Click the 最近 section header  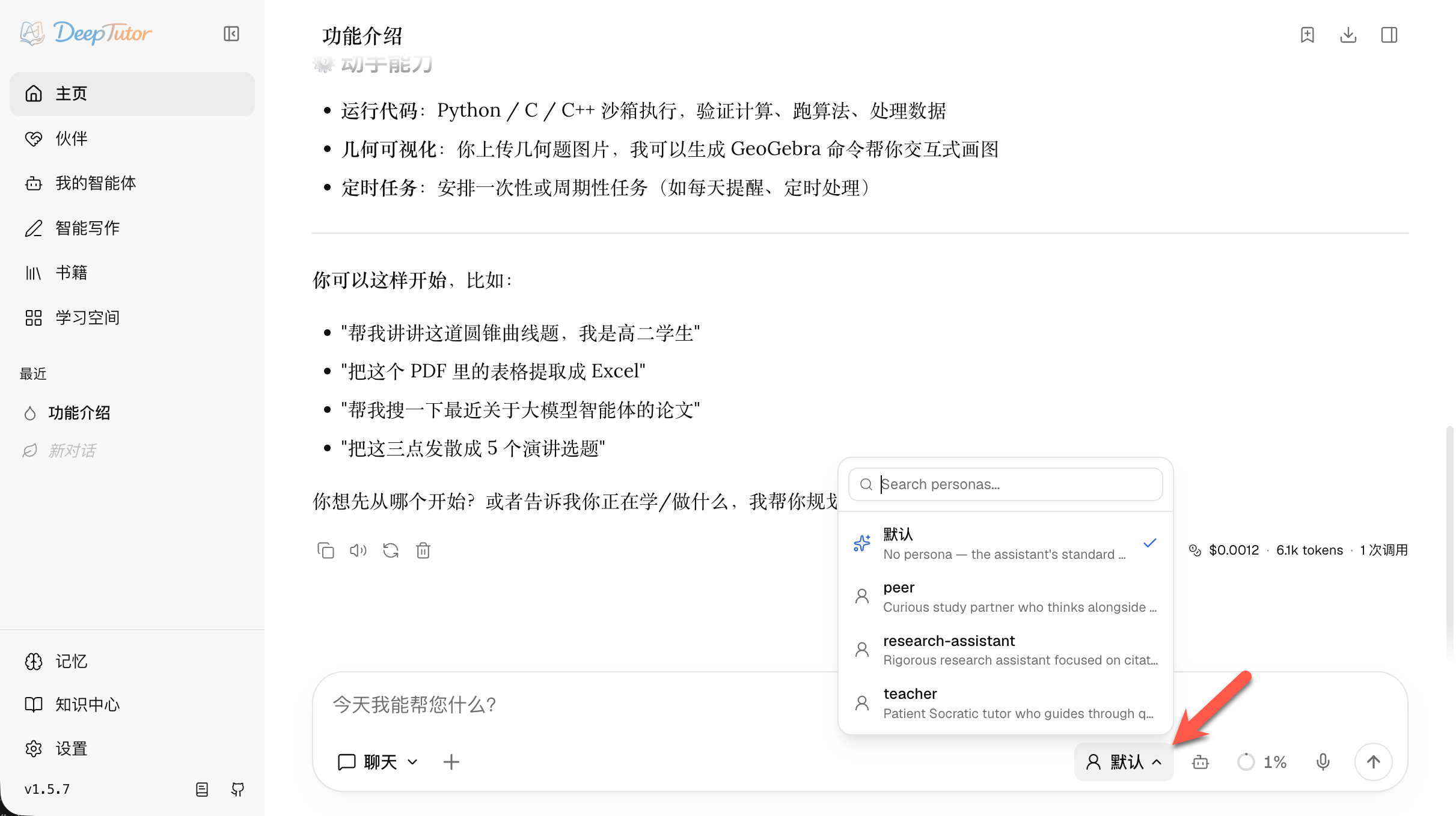point(33,374)
